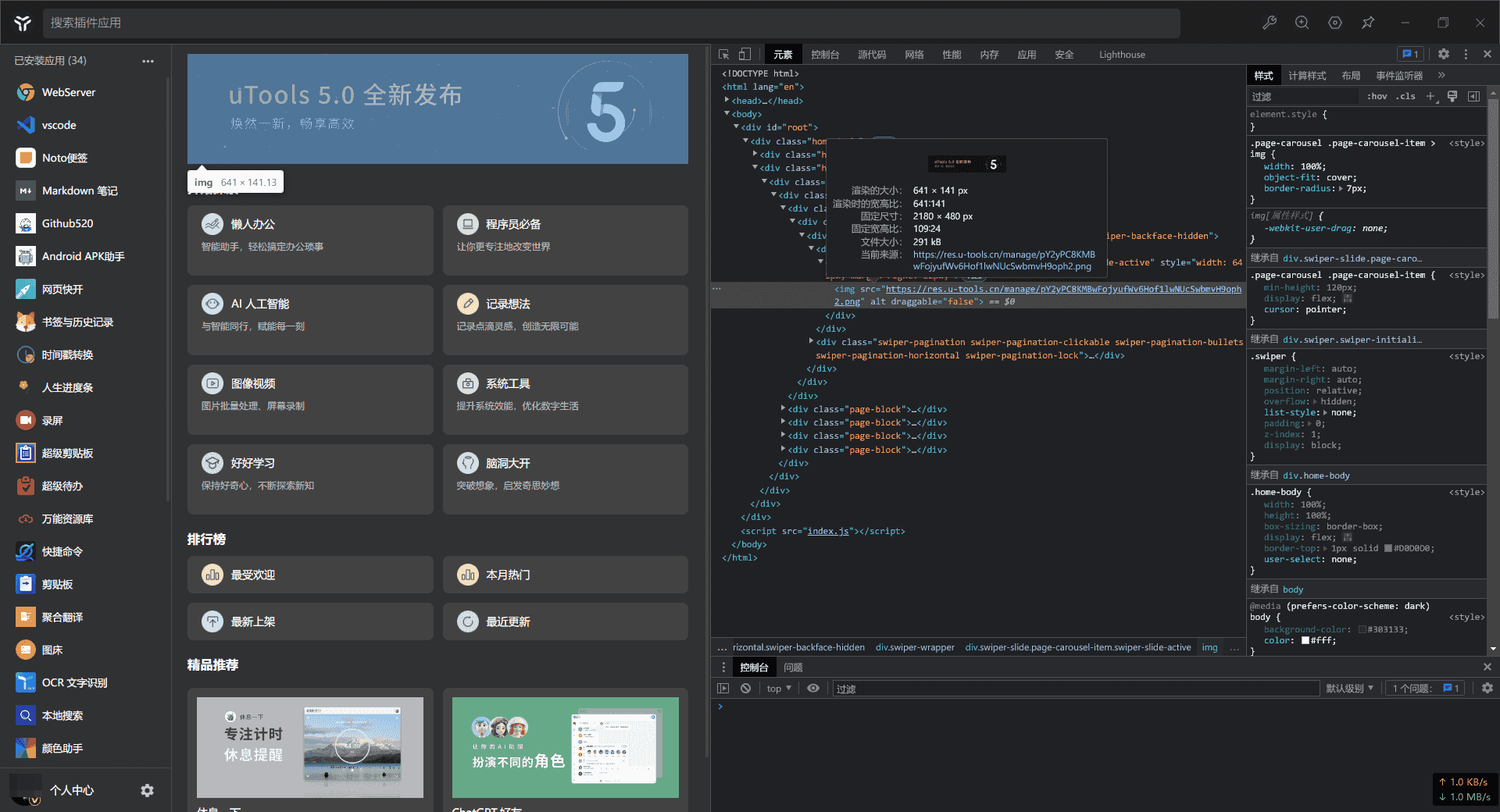Open DevTools settings gear

point(1444,55)
